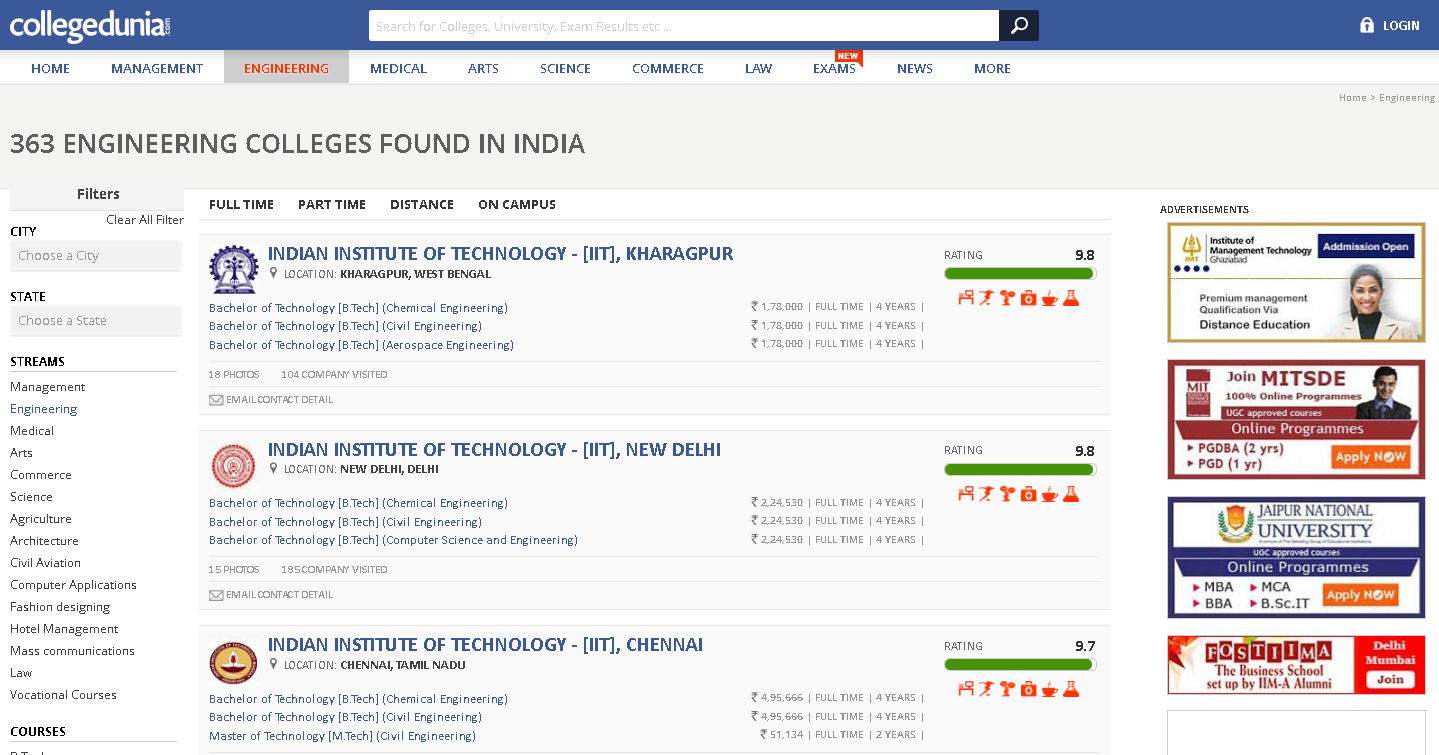The image size is (1439, 755).
Task: Filter by Computer Applications stream
Action: 73,585
